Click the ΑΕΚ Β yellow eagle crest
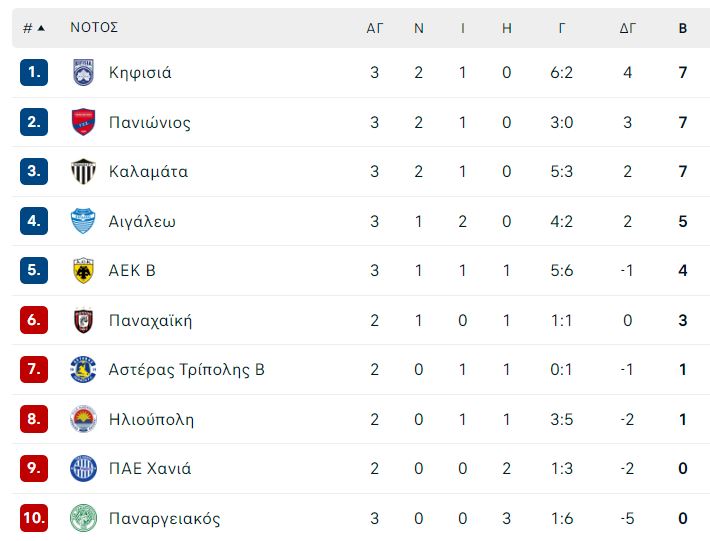This screenshot has width=710, height=541. (x=83, y=270)
